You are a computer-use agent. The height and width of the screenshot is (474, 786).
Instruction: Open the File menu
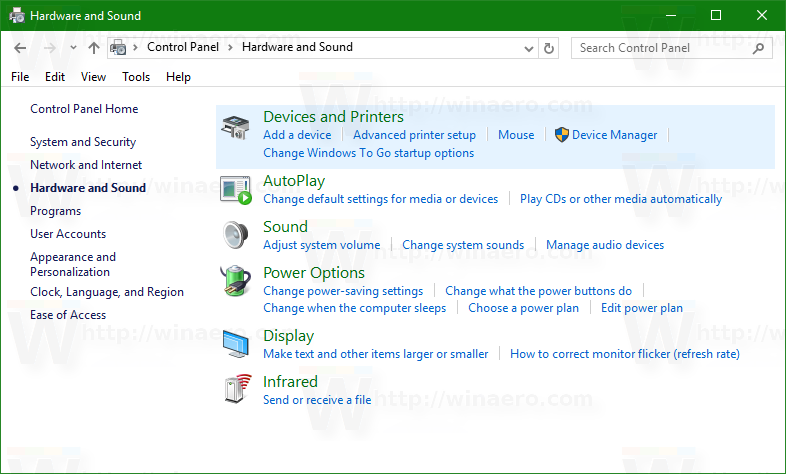click(20, 77)
